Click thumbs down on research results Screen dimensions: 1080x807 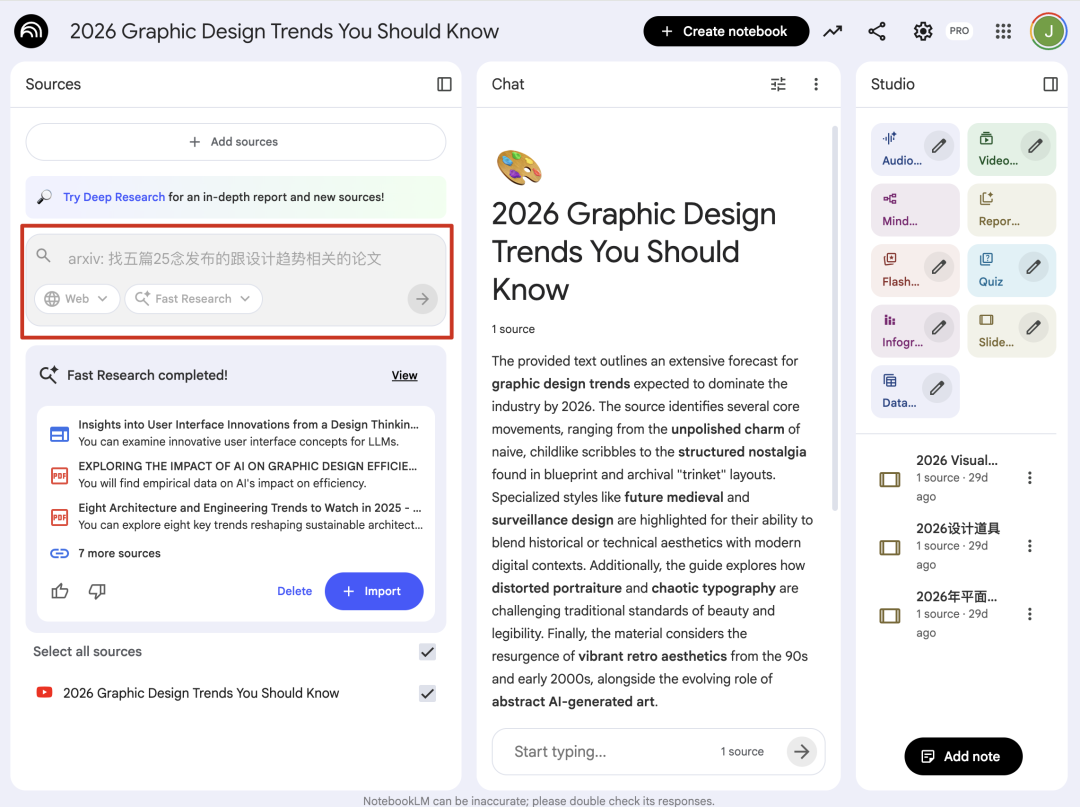point(97,591)
